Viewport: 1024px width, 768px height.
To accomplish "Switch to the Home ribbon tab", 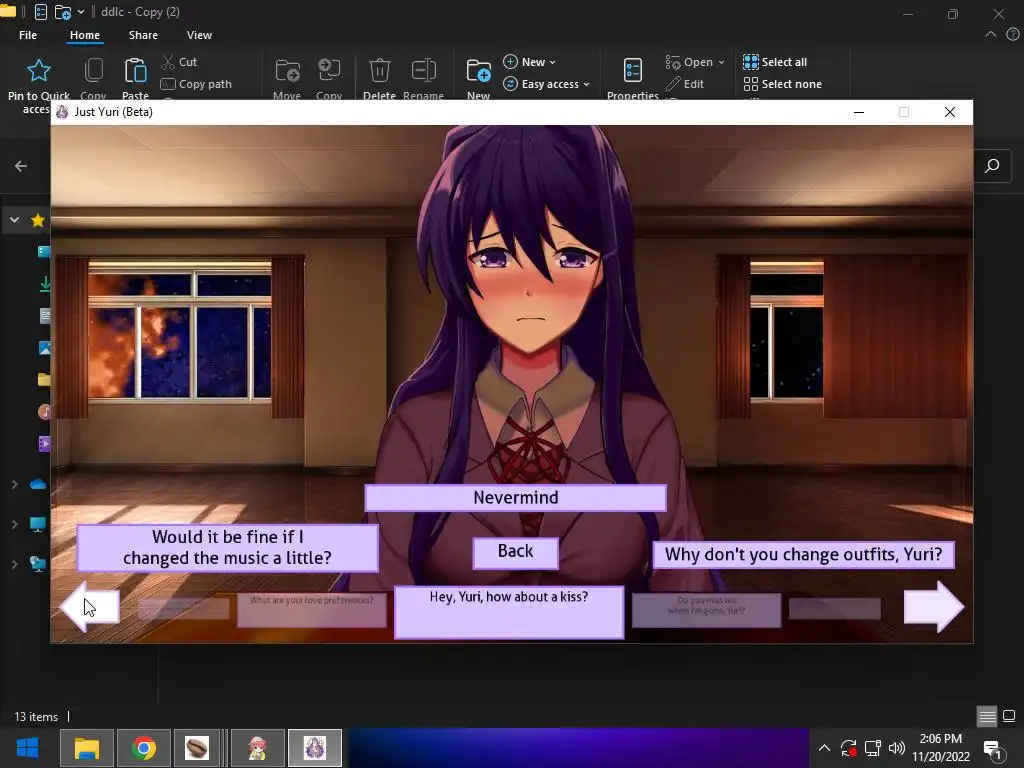I will click(x=85, y=35).
